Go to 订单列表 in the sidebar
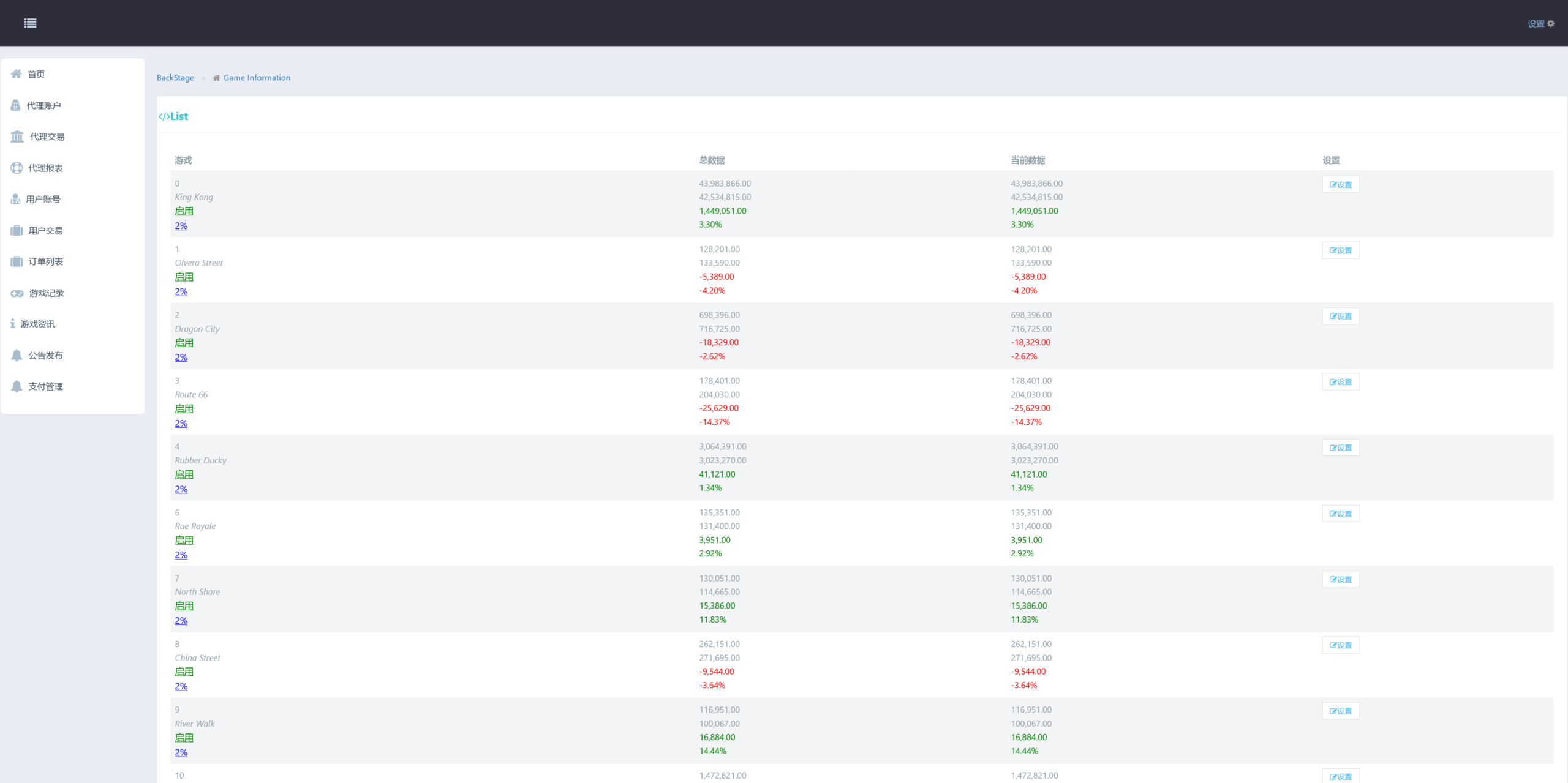The height and width of the screenshot is (783, 1568). coord(45,261)
